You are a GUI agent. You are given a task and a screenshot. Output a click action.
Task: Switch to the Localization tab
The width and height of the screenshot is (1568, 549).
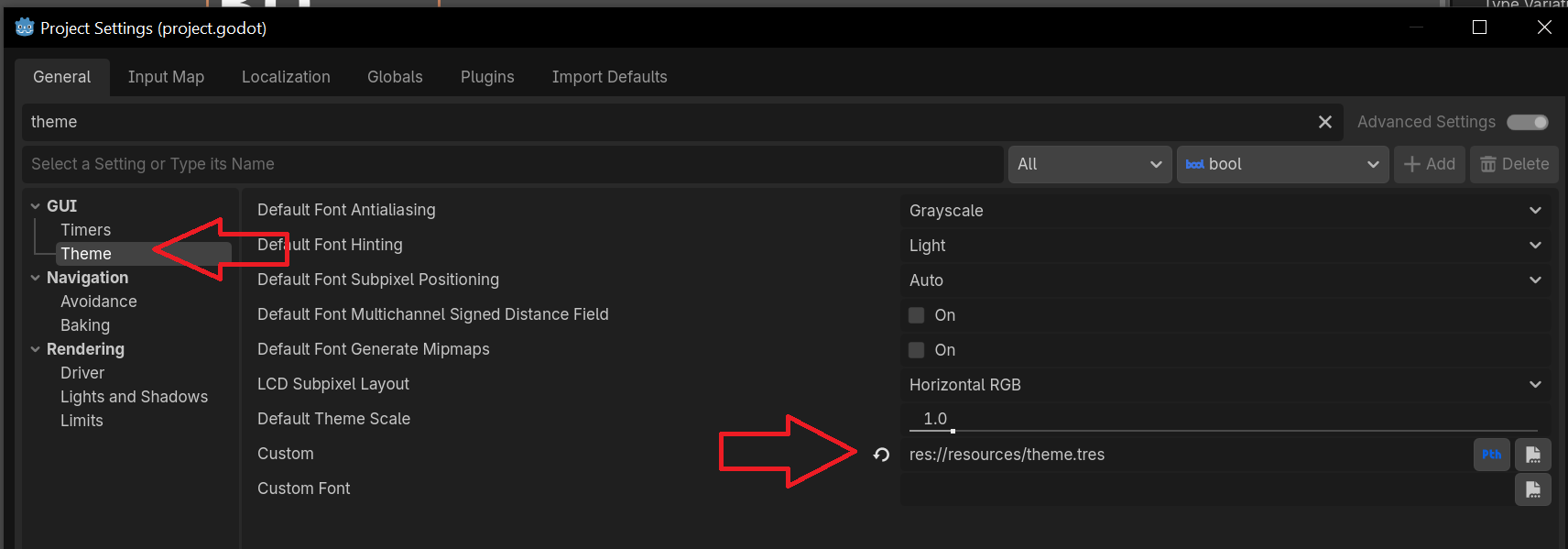click(286, 77)
